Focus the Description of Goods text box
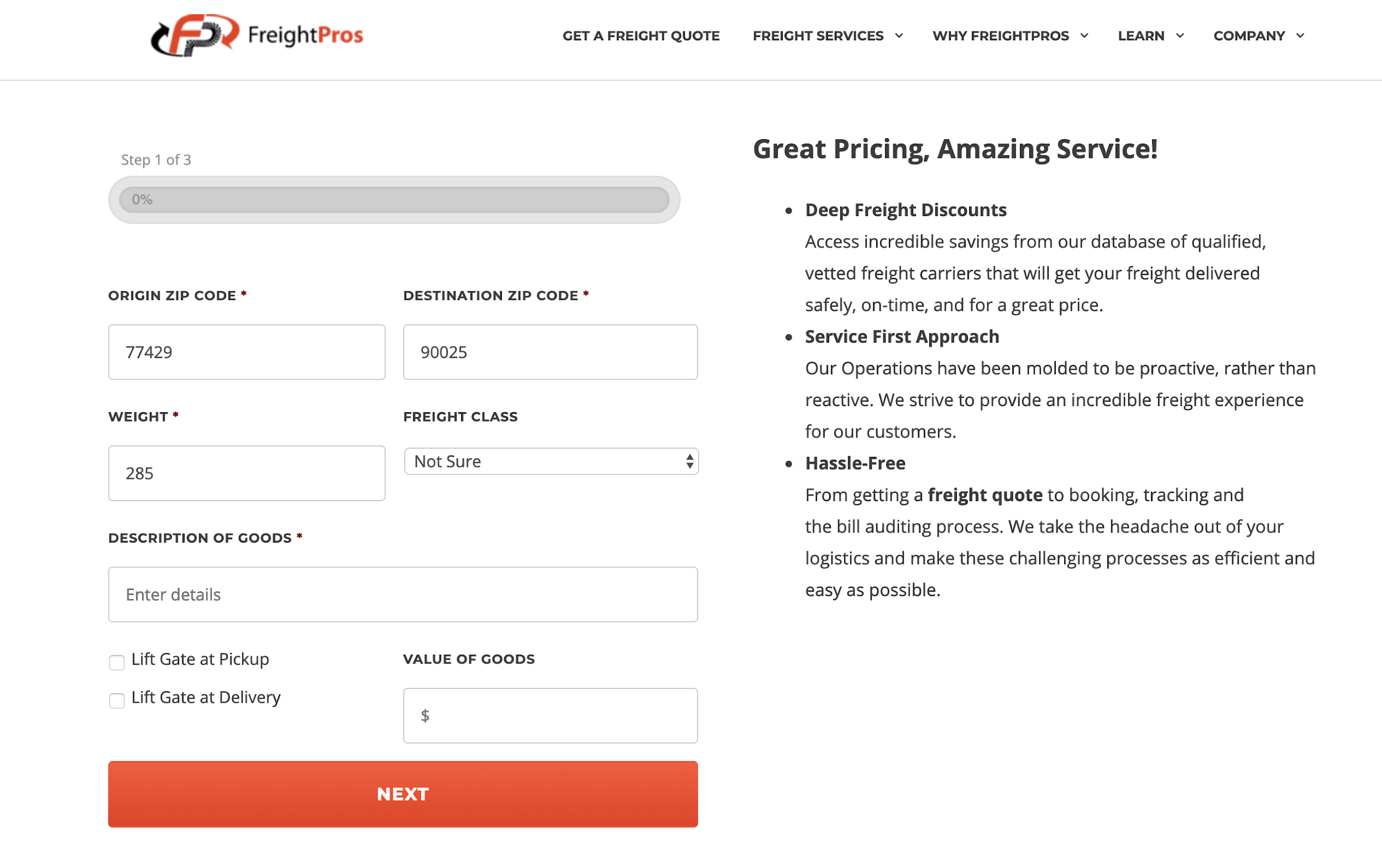The width and height of the screenshot is (1382, 868). 402,595
